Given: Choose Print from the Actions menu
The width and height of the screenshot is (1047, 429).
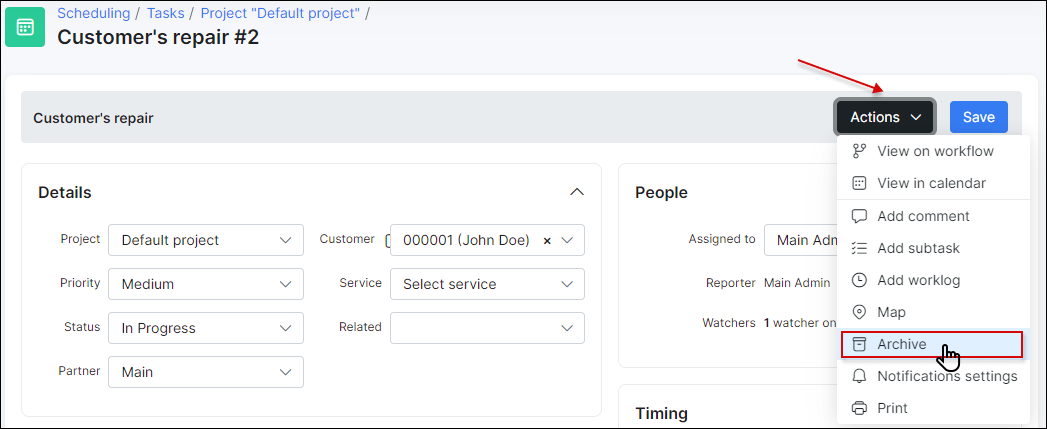Looking at the screenshot, I should click(935, 408).
